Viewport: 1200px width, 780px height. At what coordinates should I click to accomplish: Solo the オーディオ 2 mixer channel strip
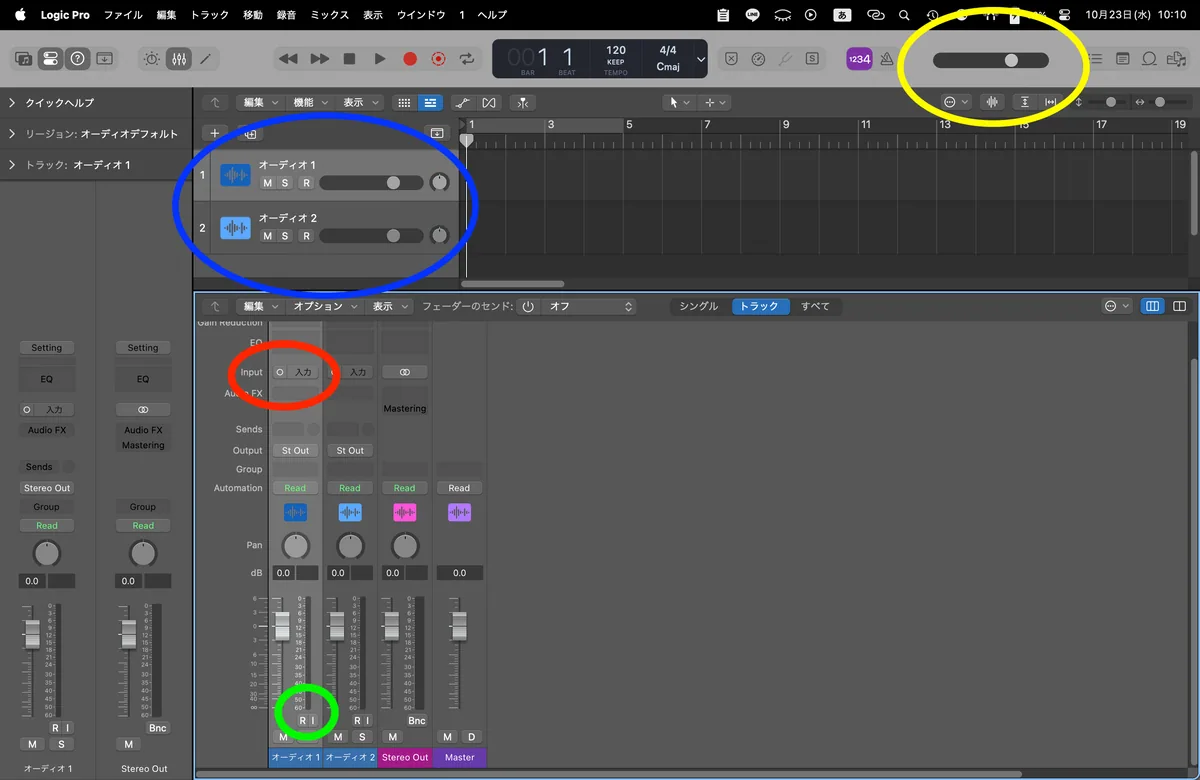(362, 737)
